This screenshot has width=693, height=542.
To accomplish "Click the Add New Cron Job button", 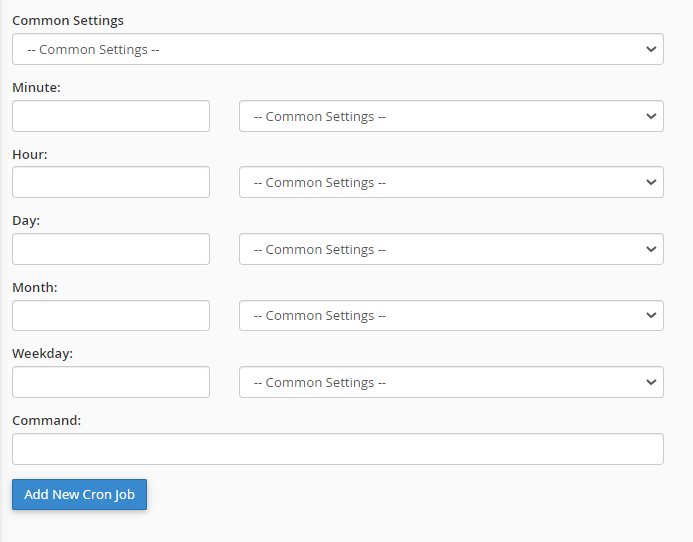I will pyautogui.click(x=80, y=494).
